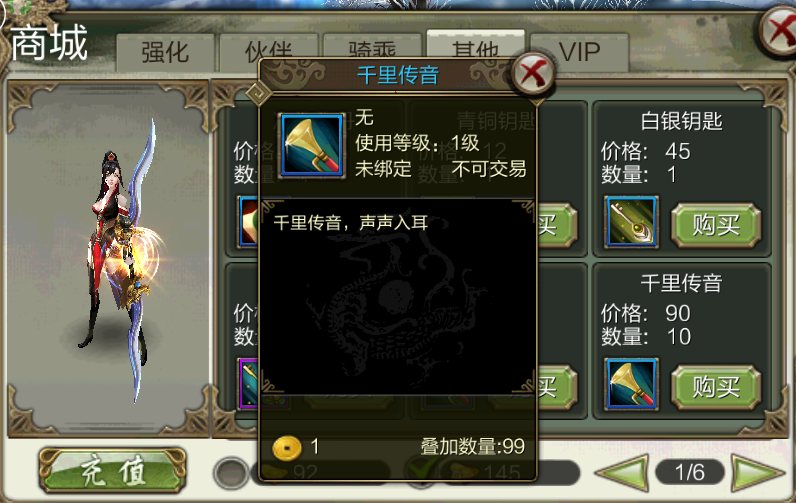The height and width of the screenshot is (503, 796).
Task: Click the 千里传音 popup title text
Action: (x=397, y=75)
